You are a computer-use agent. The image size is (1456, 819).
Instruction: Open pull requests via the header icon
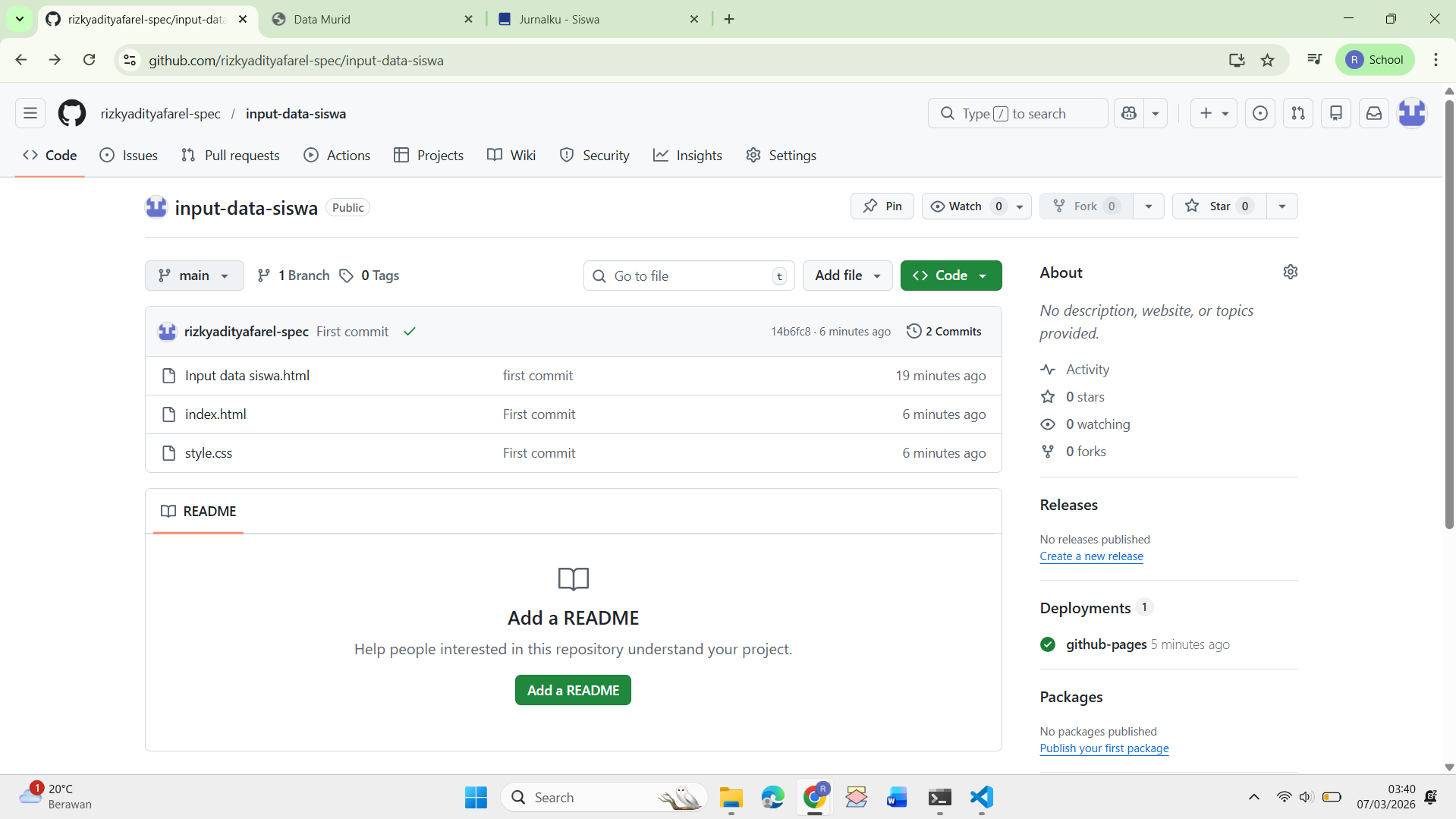1297,112
